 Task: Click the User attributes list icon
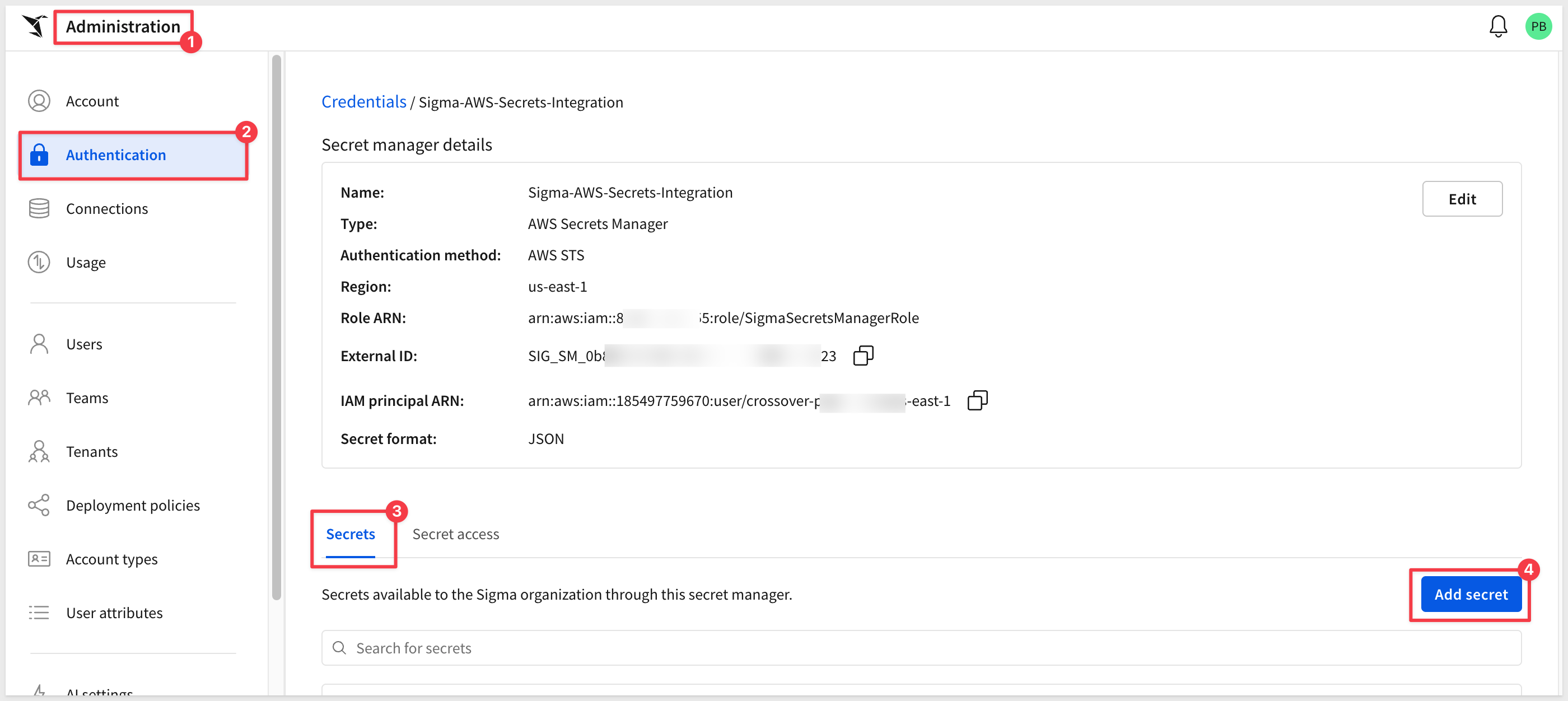[x=39, y=612]
